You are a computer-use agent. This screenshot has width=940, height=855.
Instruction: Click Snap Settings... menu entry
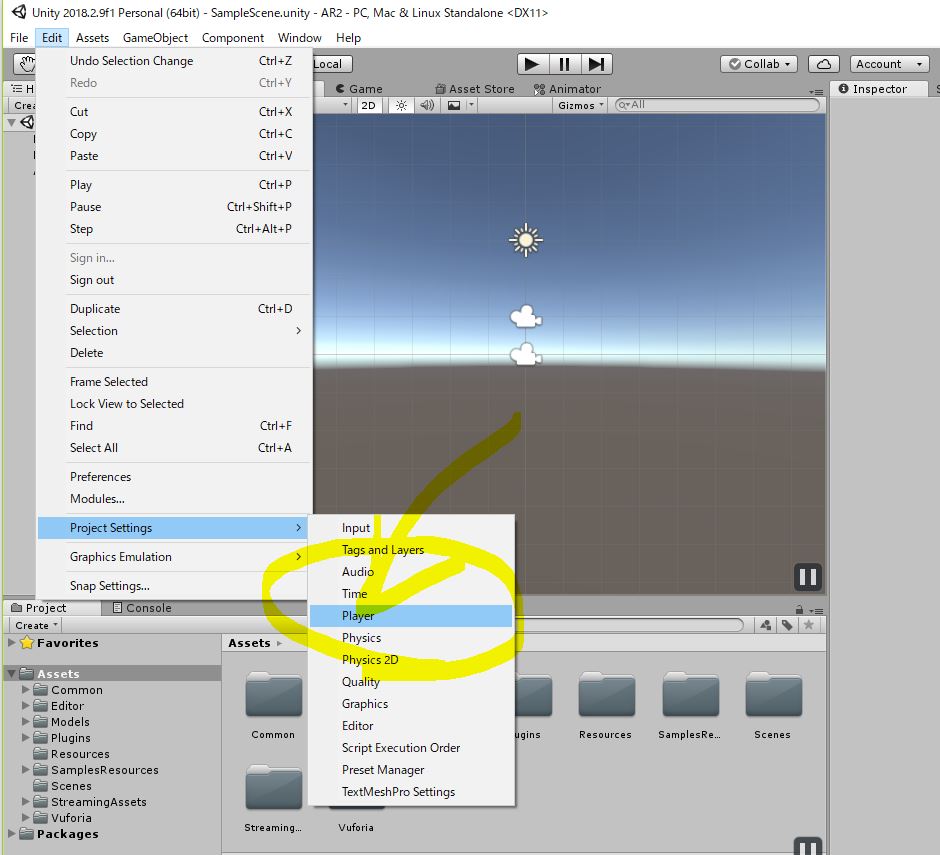[174, 586]
